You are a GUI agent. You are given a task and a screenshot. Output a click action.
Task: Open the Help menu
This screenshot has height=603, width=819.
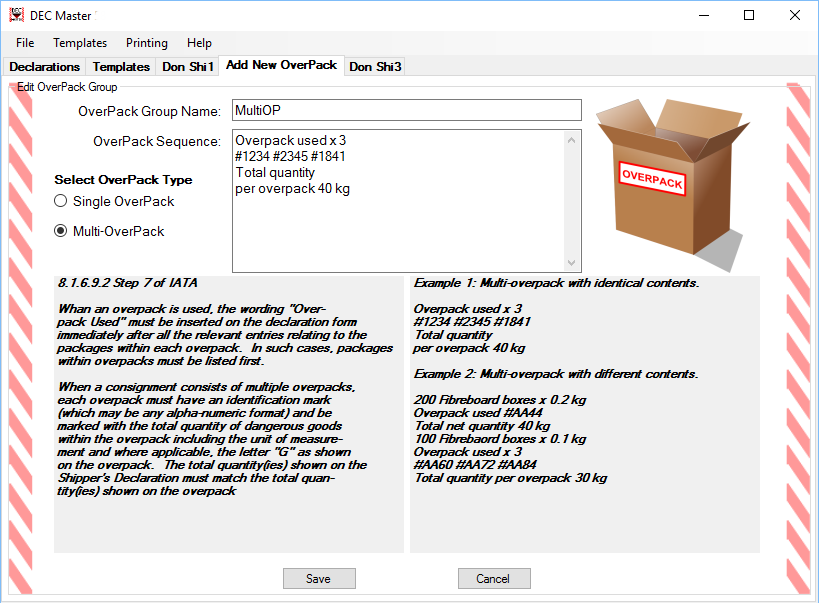click(199, 43)
